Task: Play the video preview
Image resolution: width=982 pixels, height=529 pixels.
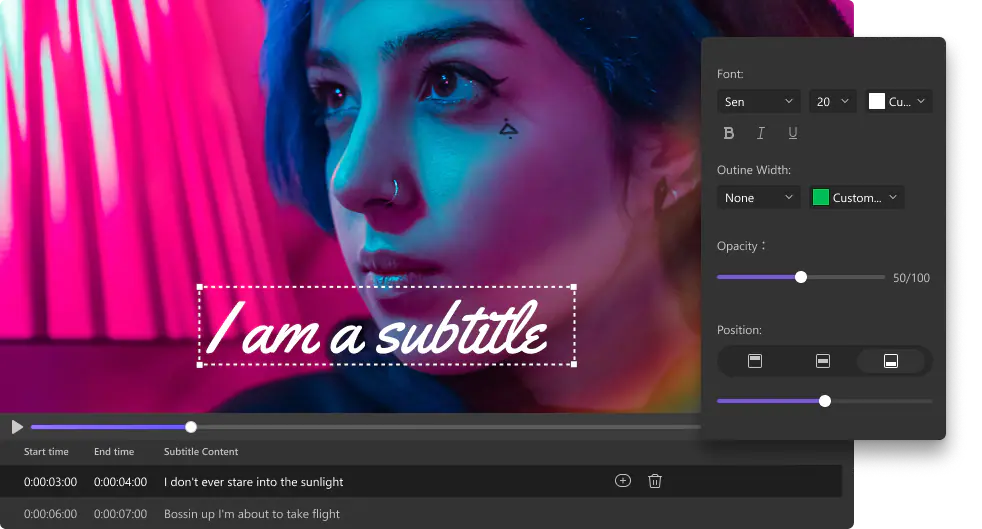Action: (17, 427)
